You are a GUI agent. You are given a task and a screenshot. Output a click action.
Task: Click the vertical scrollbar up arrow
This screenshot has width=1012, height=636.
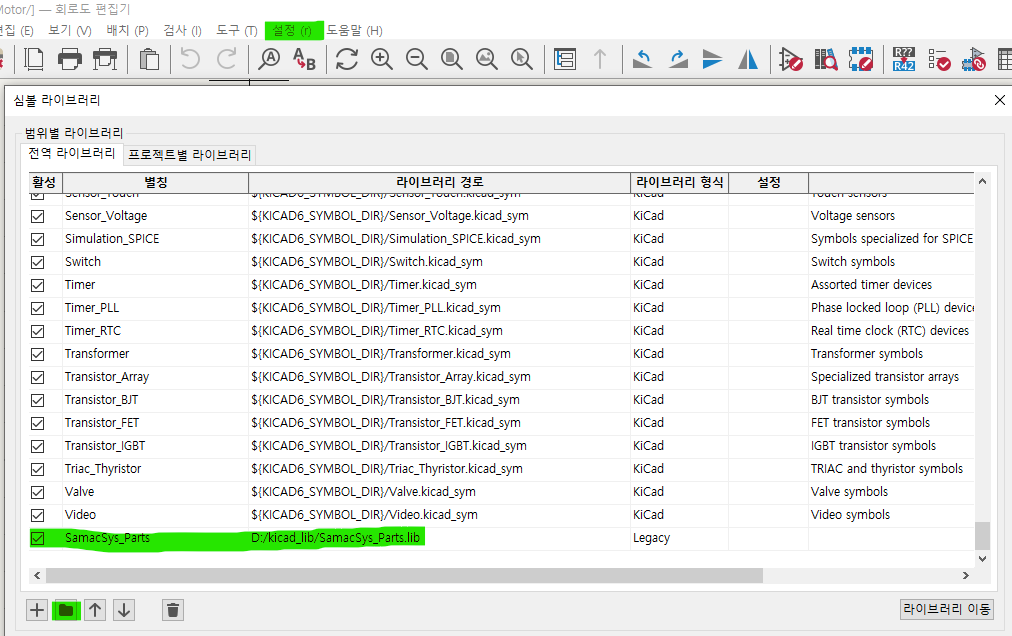[x=982, y=181]
